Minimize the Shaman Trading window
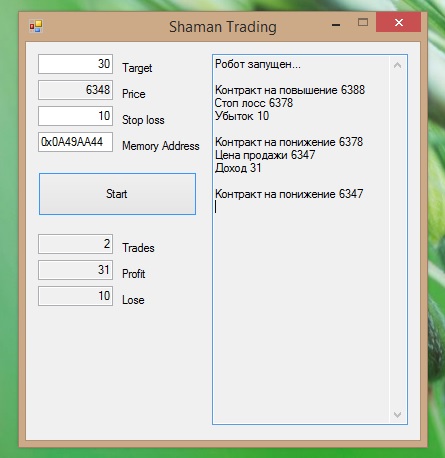The height and width of the screenshot is (458, 445). coord(336,24)
